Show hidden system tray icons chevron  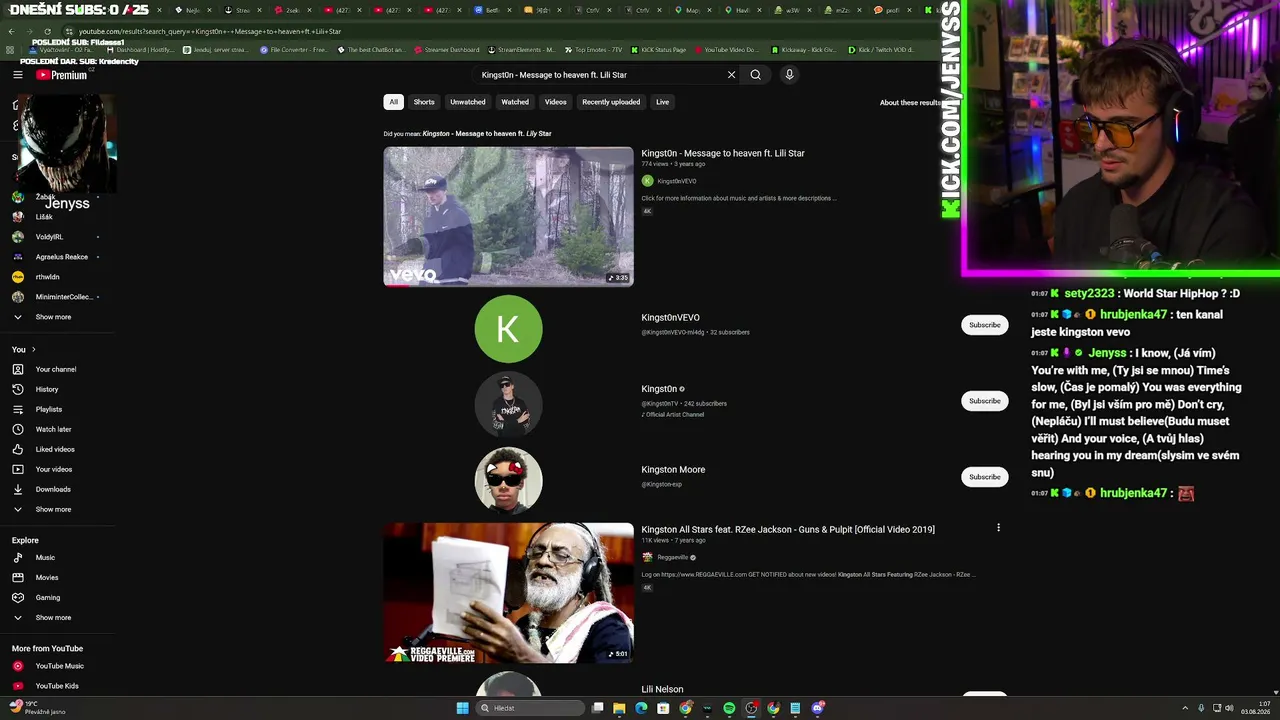pos(1186,708)
